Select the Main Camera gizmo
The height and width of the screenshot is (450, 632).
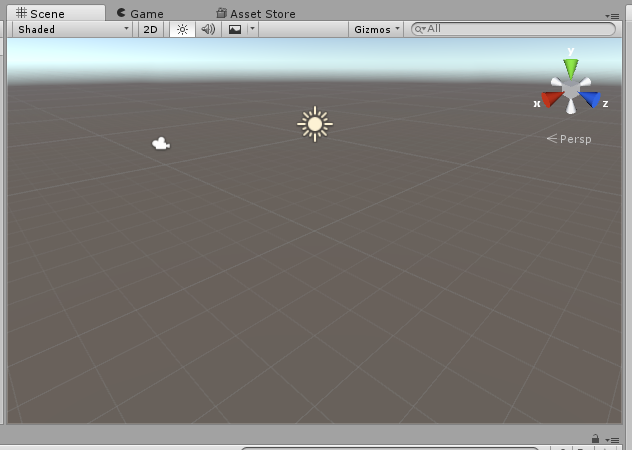pyautogui.click(x=161, y=144)
